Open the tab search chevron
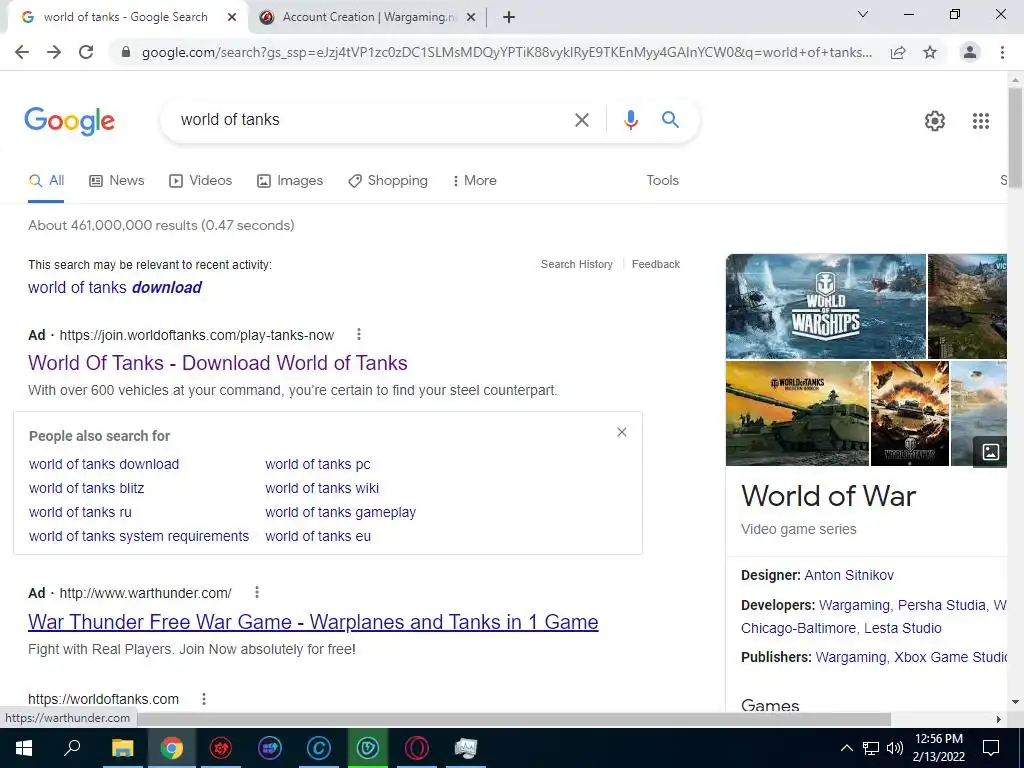Screen dimensions: 1024x768 (x=863, y=14)
